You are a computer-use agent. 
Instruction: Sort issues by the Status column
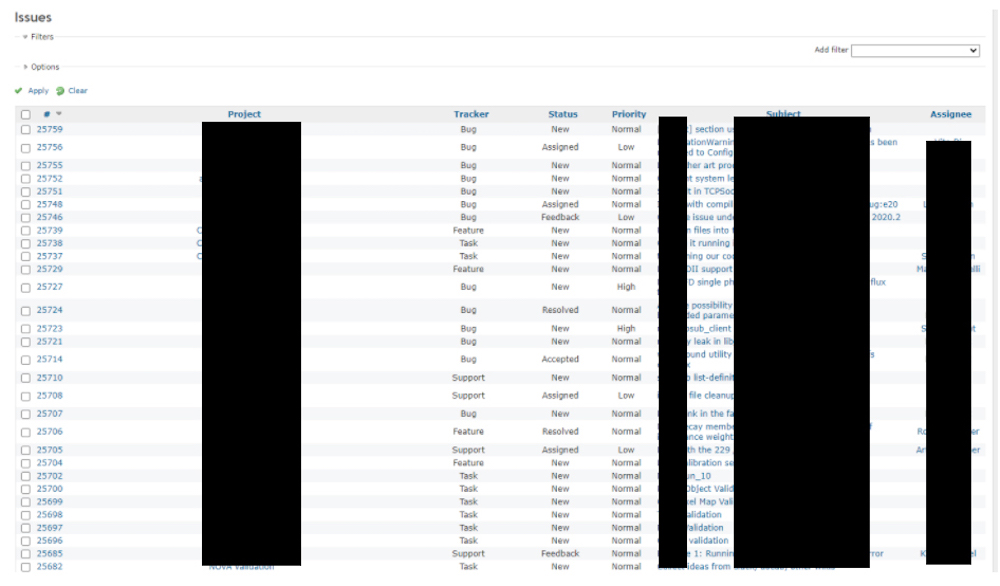[x=563, y=115]
